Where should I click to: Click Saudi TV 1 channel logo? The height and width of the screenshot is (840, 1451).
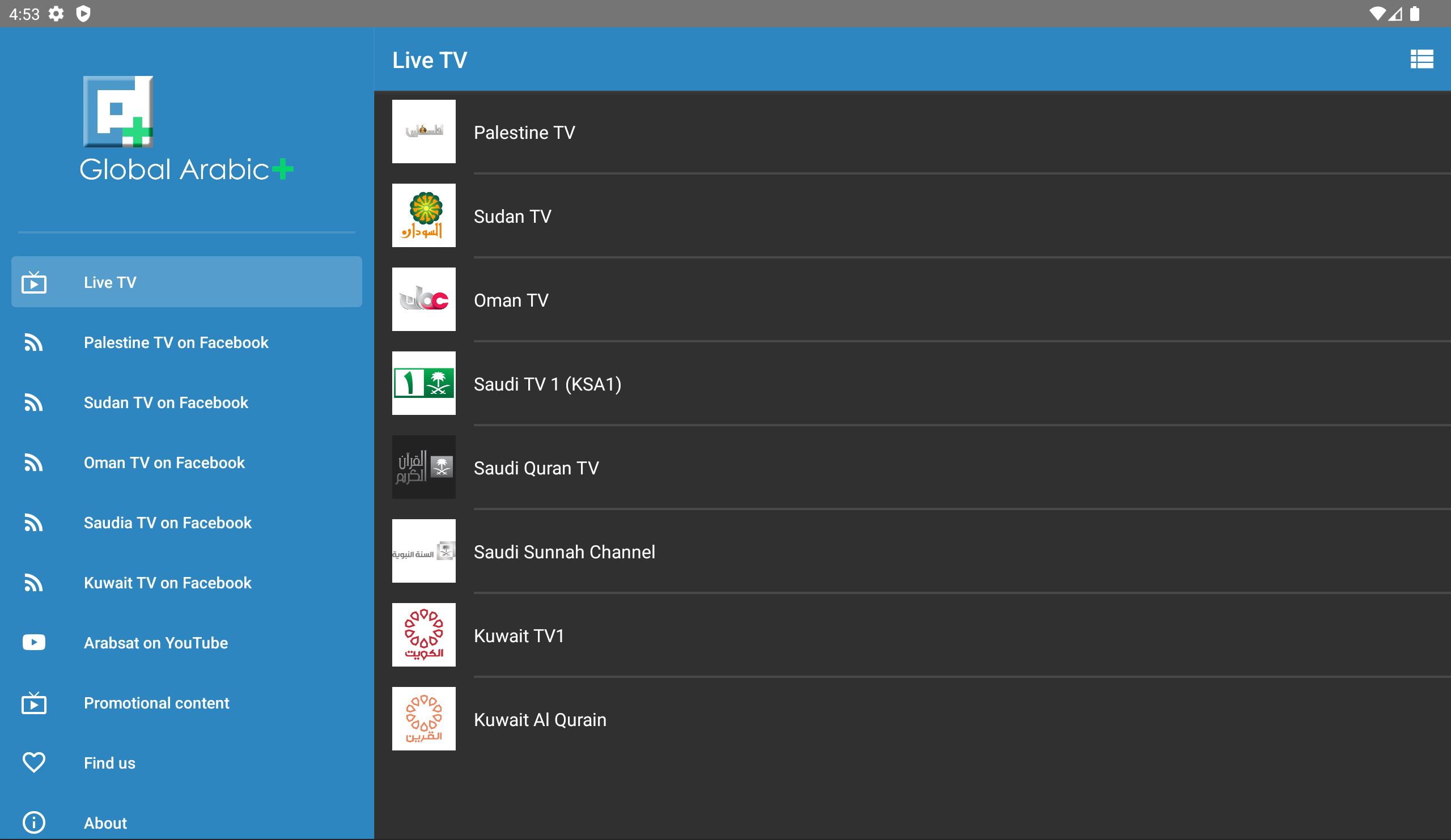tap(424, 383)
